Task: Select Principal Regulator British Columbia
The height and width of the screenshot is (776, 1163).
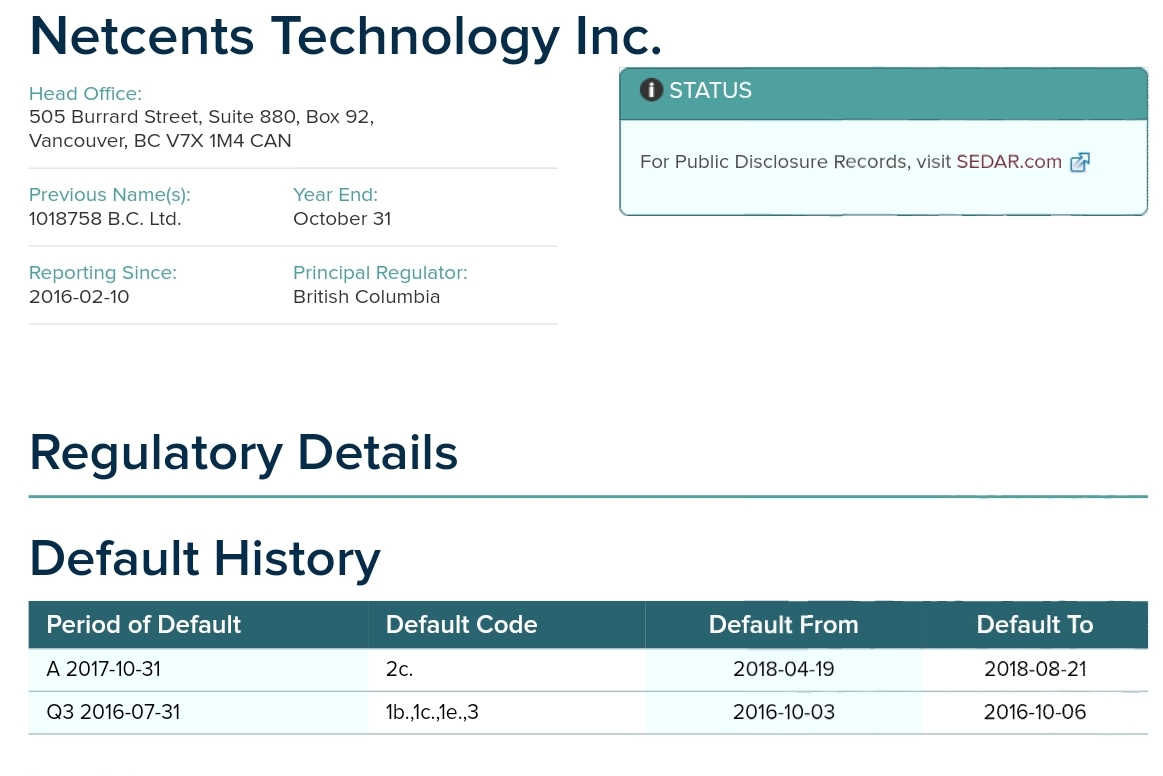Action: pyautogui.click(x=366, y=296)
